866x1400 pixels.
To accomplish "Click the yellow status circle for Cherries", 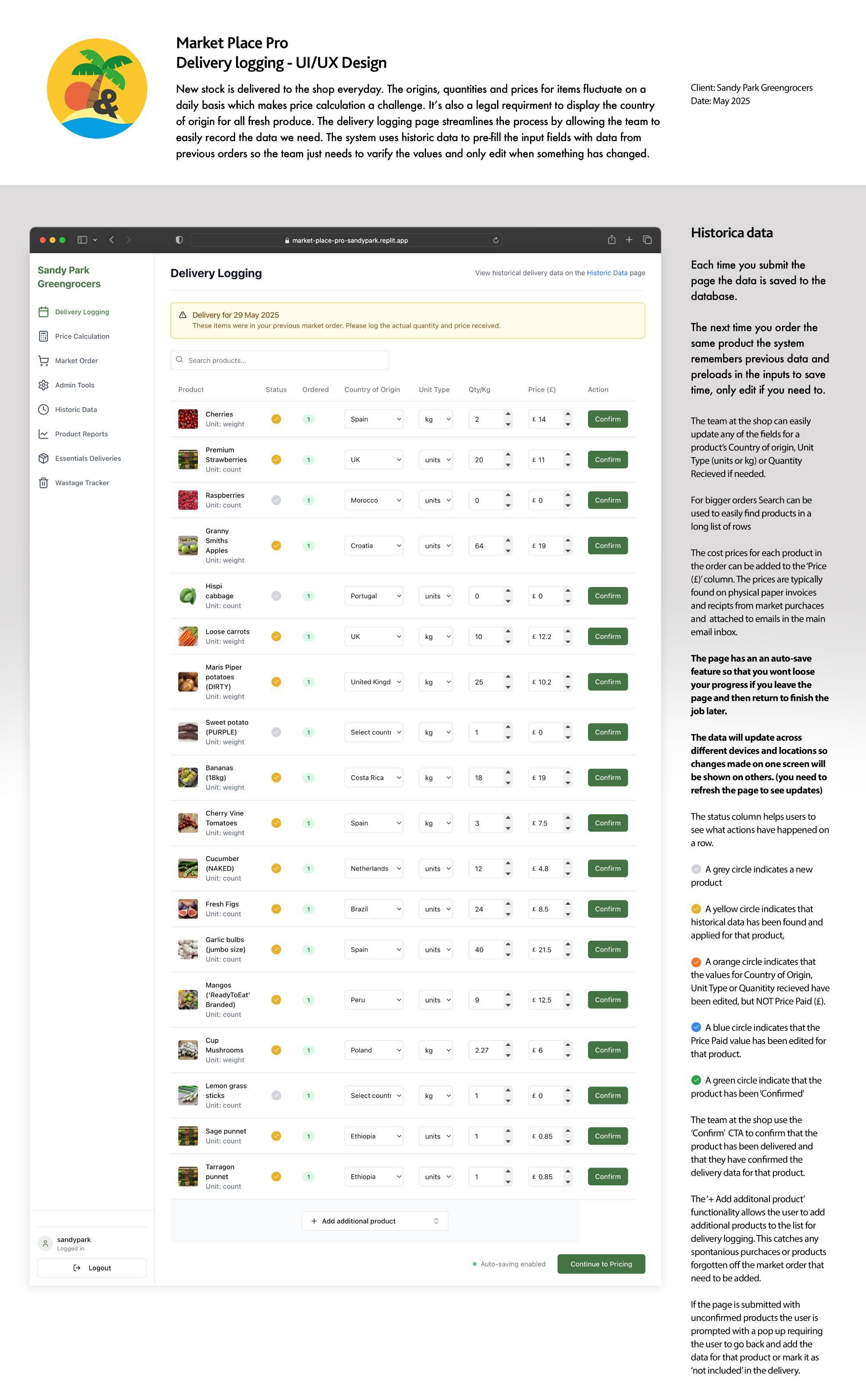I will (276, 419).
